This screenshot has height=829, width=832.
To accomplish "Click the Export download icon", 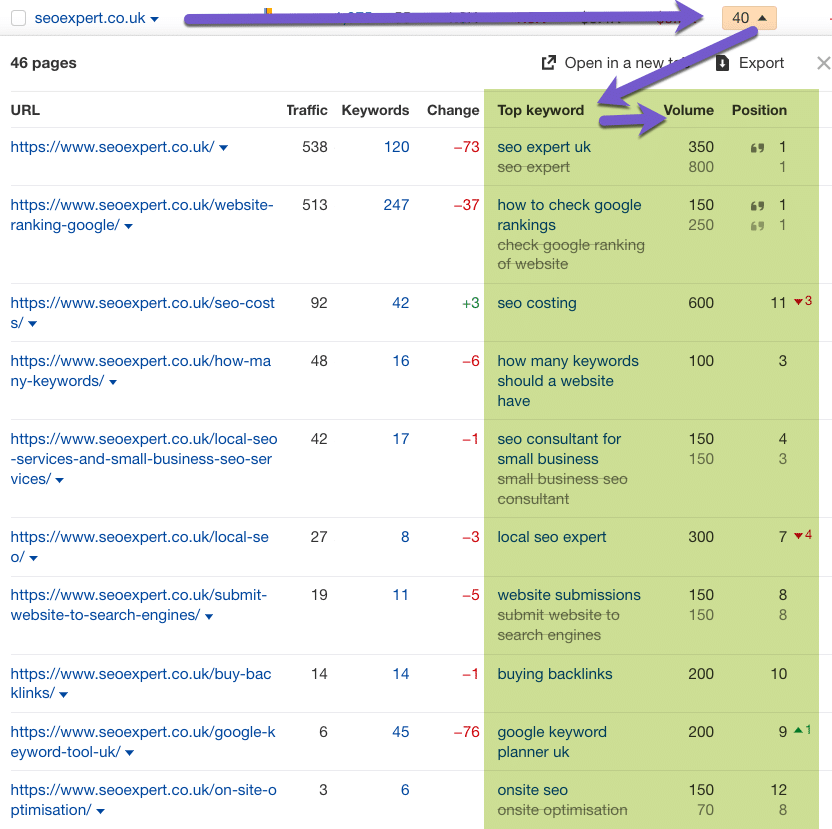I will pos(723,63).
